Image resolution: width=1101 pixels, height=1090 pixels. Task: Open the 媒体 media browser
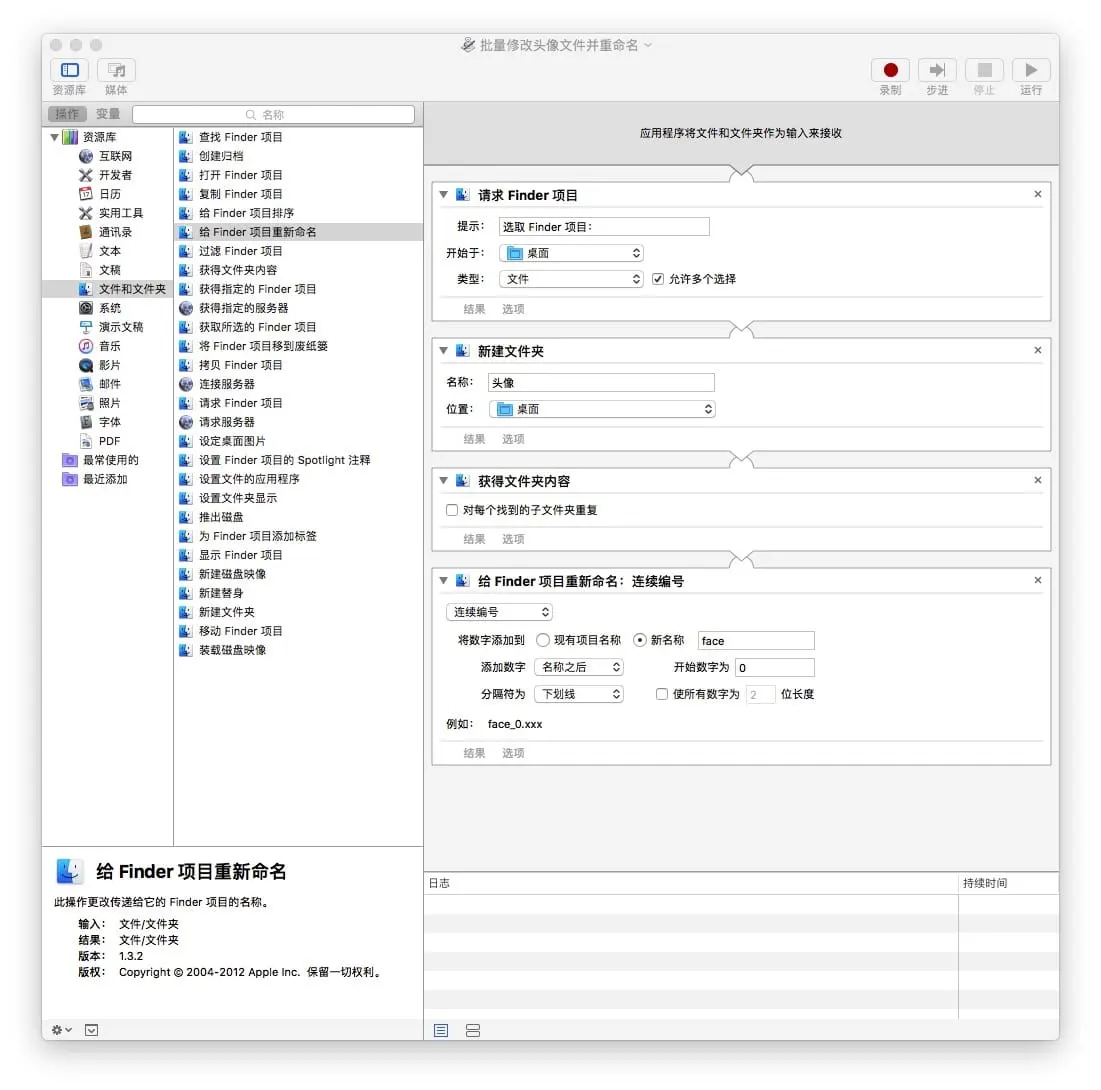[116, 70]
